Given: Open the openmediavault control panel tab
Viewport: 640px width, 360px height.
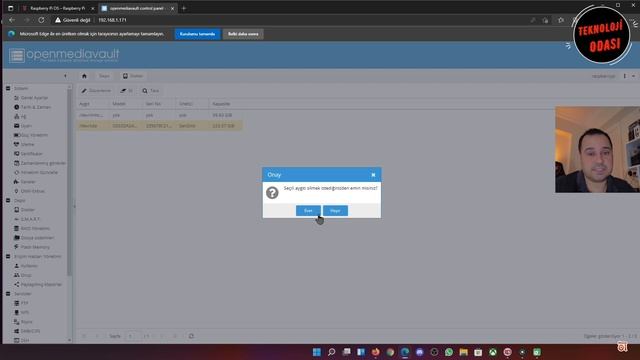Looking at the screenshot, I should [137, 8].
